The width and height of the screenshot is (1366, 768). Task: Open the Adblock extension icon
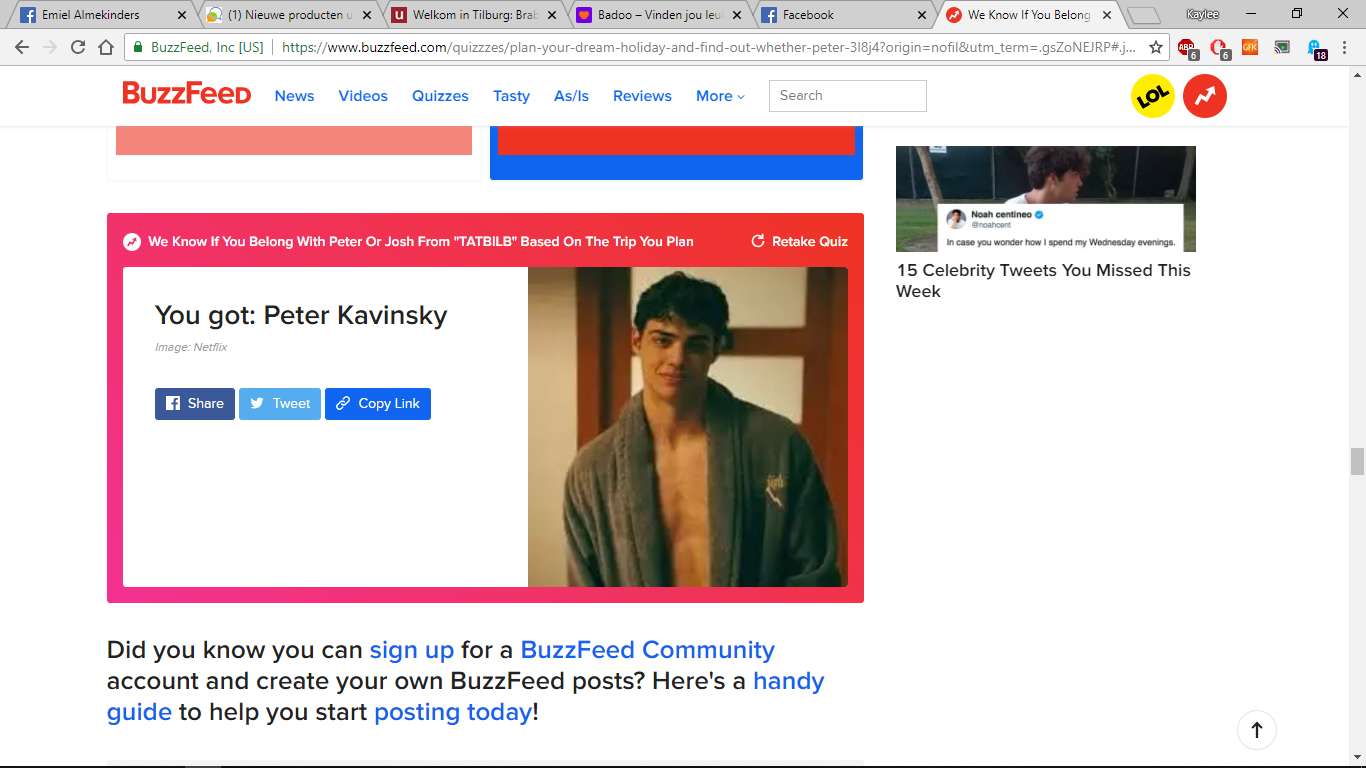tap(1187, 47)
